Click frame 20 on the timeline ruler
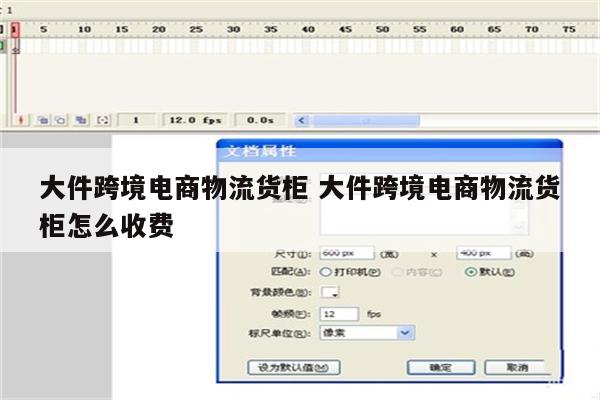Viewport: 600px width, 400px height. coord(159,29)
